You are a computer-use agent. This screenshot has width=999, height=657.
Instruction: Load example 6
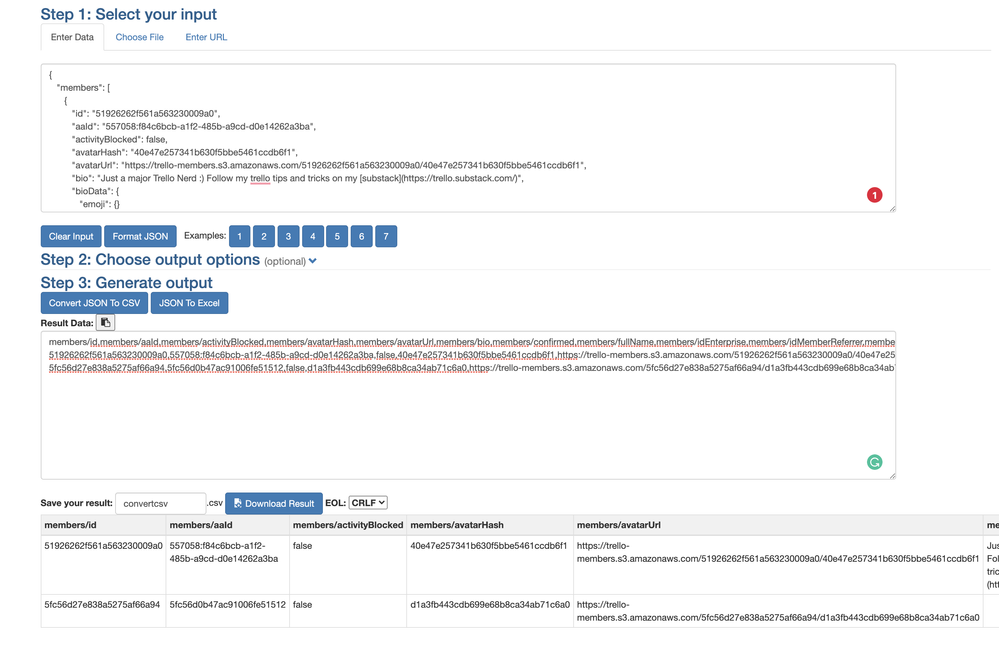pos(361,236)
